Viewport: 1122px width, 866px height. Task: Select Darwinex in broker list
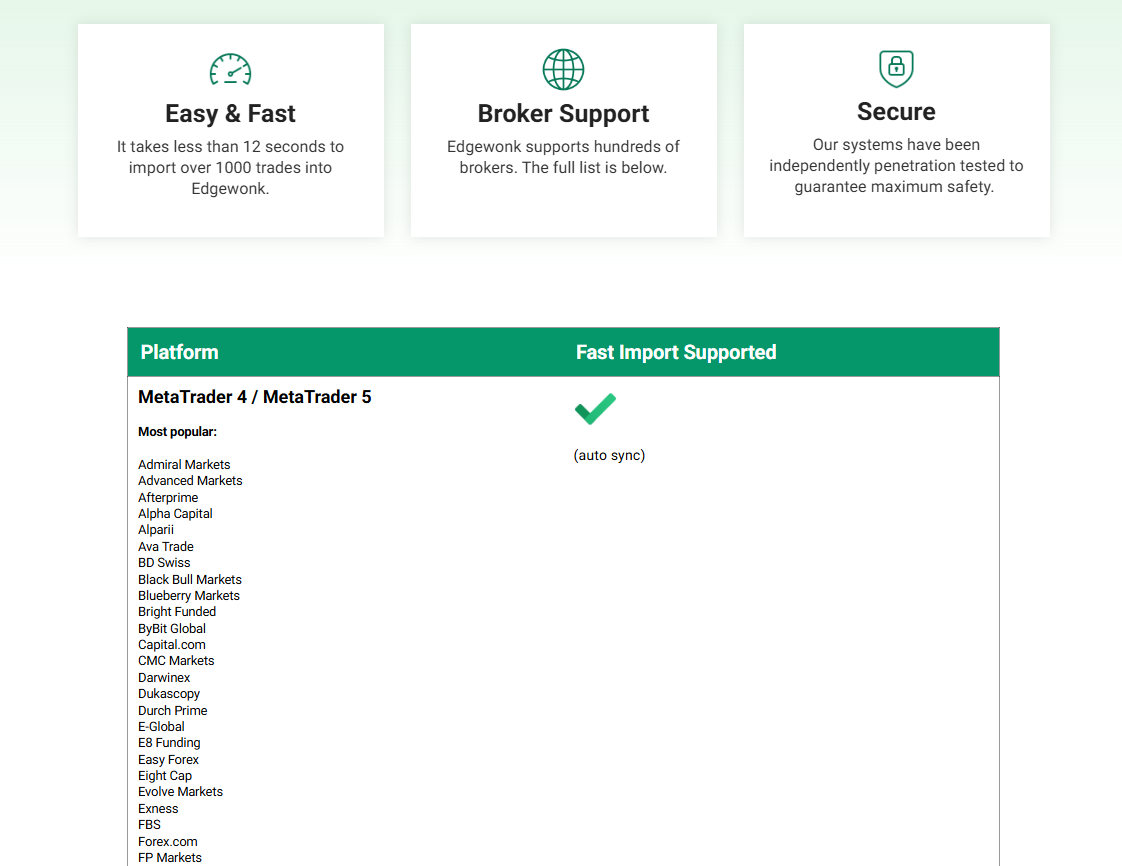pos(164,678)
